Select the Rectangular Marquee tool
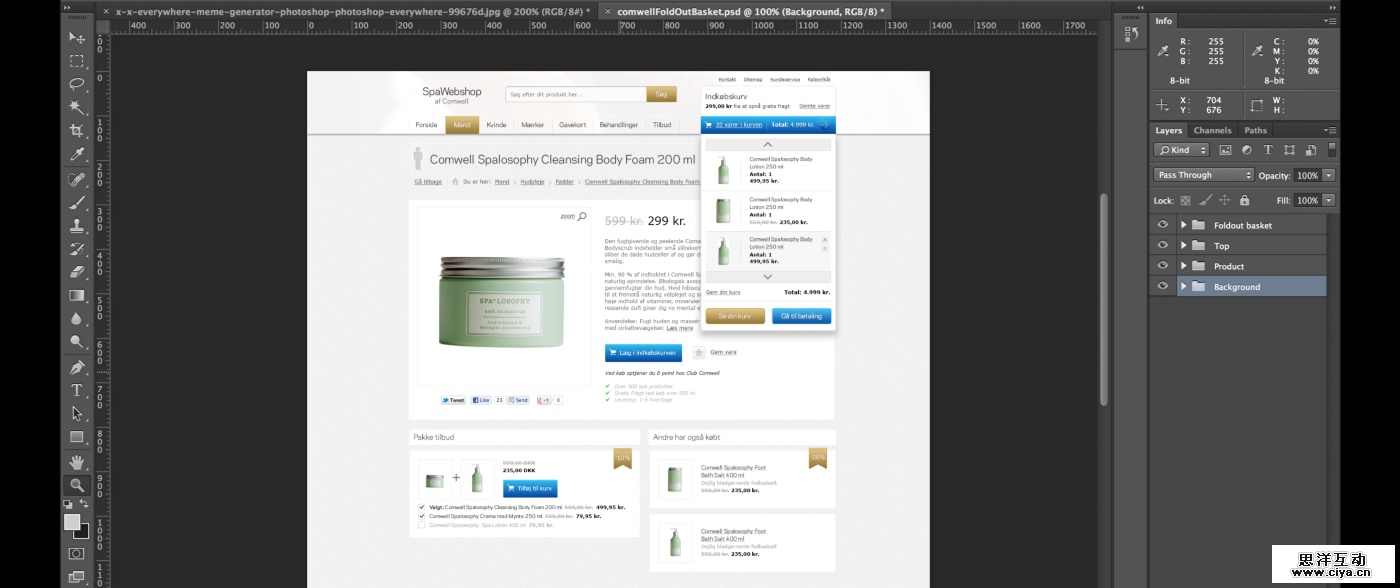 pyautogui.click(x=77, y=61)
